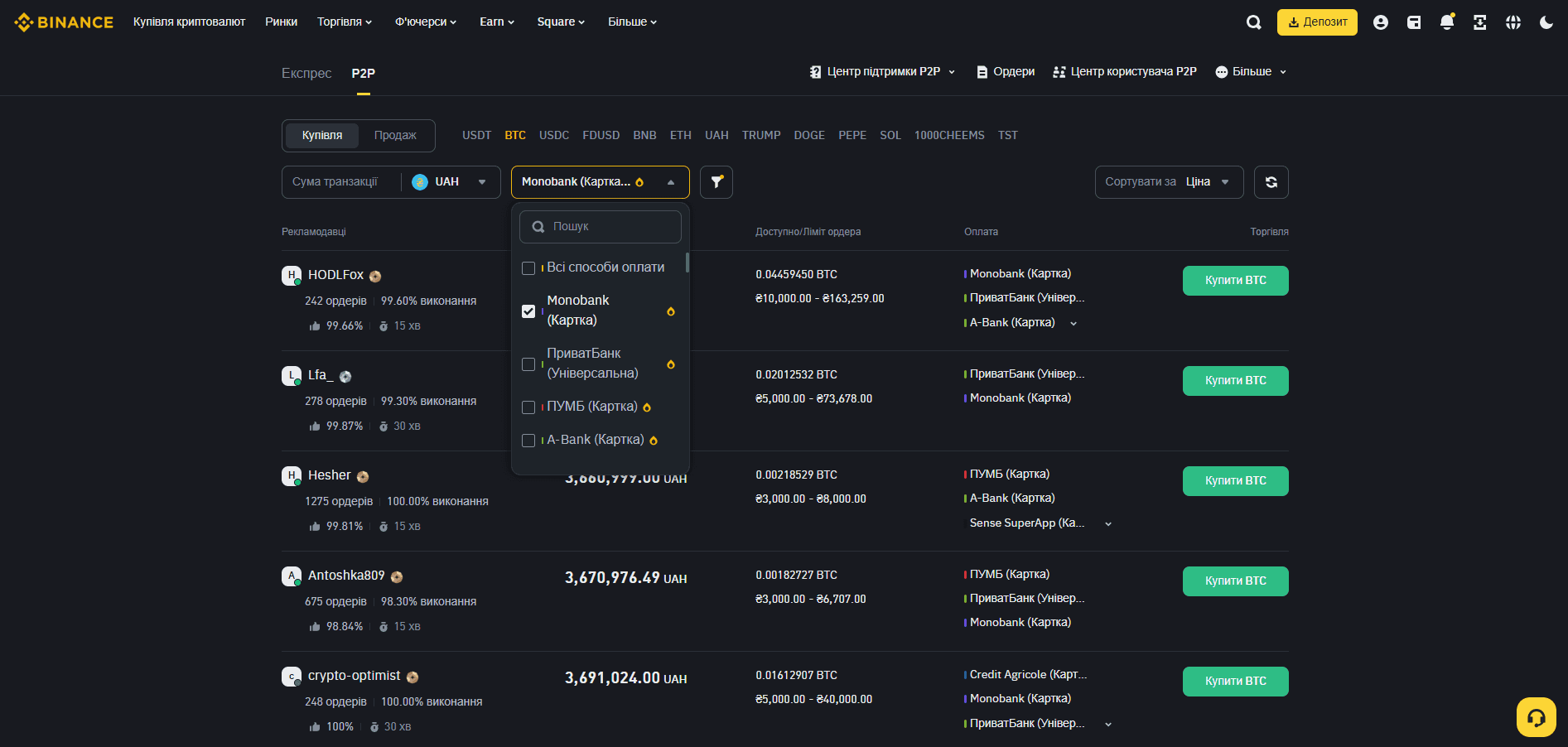Screen dimensions: 1568x747
Task: Click Купити BTC for Hesher
Action: 1236,481
